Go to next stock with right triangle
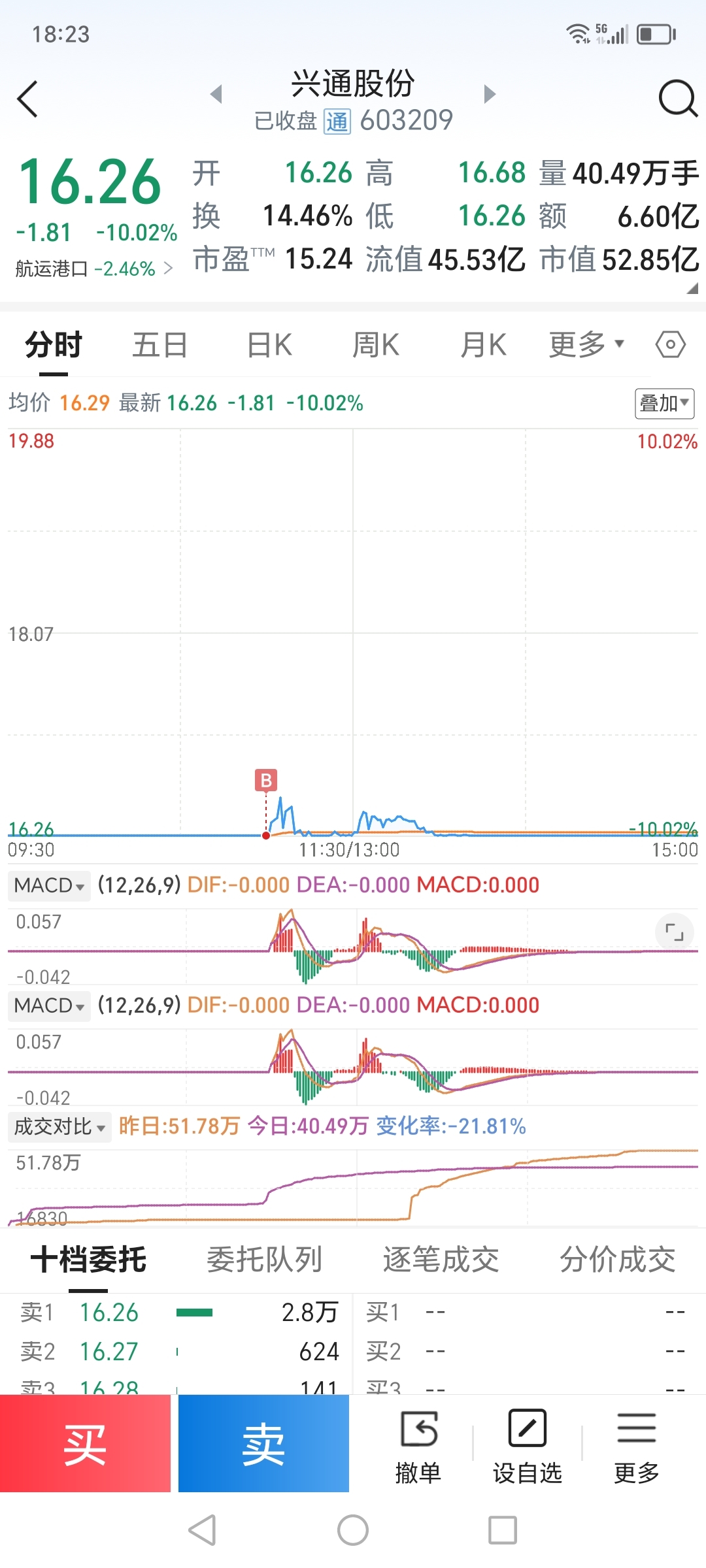This screenshot has width=706, height=1568. [x=490, y=94]
